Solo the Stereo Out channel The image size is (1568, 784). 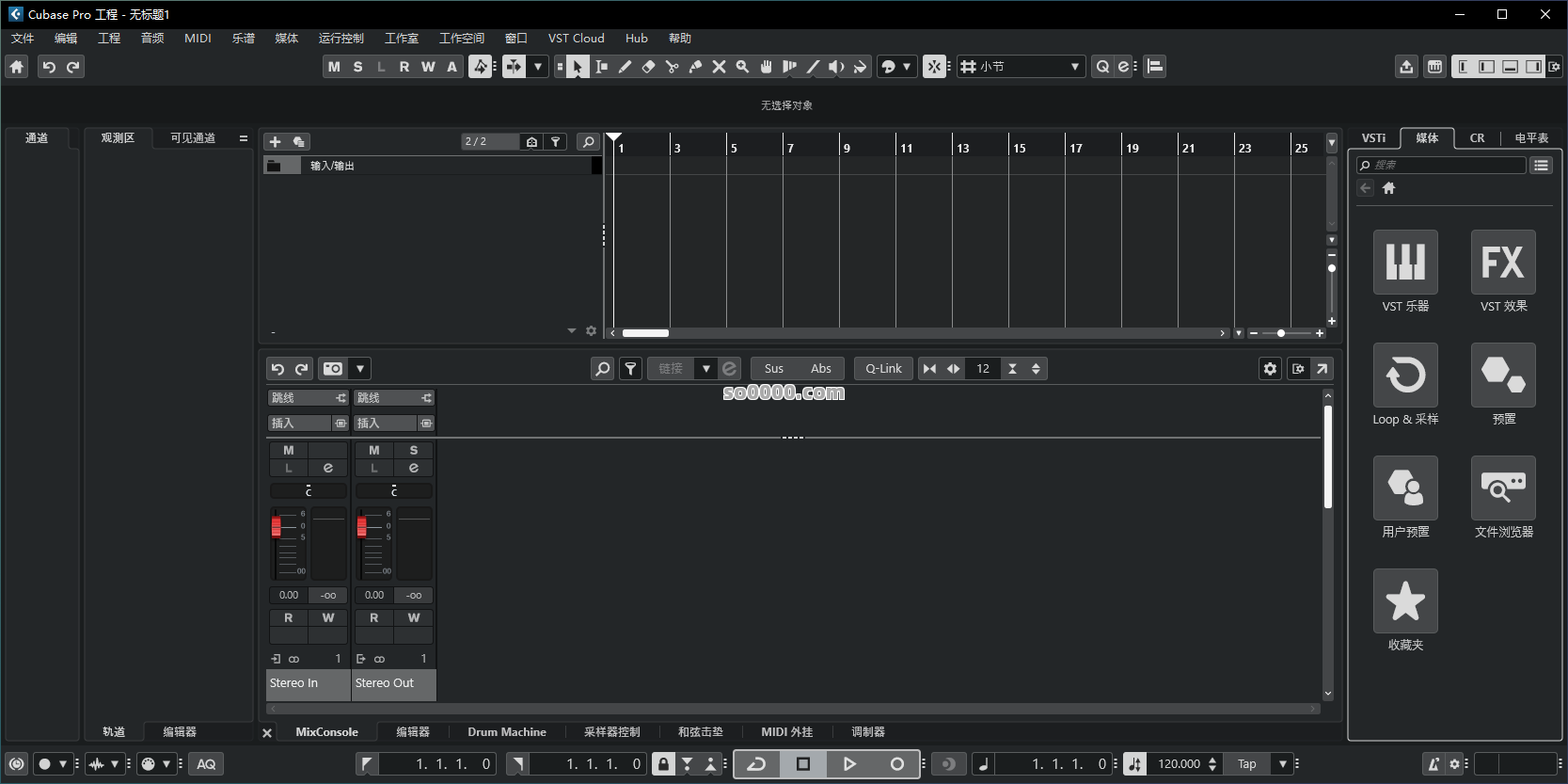(414, 451)
